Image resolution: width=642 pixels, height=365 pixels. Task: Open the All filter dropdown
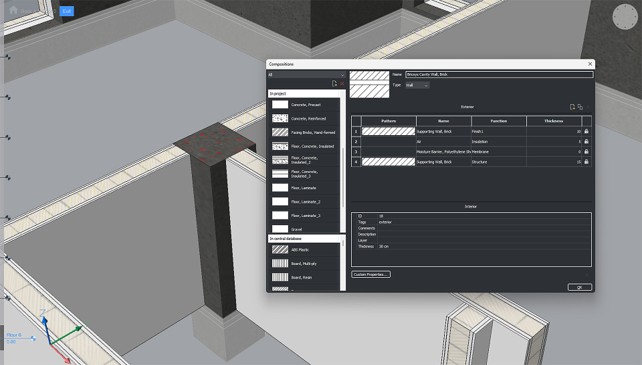tap(306, 75)
